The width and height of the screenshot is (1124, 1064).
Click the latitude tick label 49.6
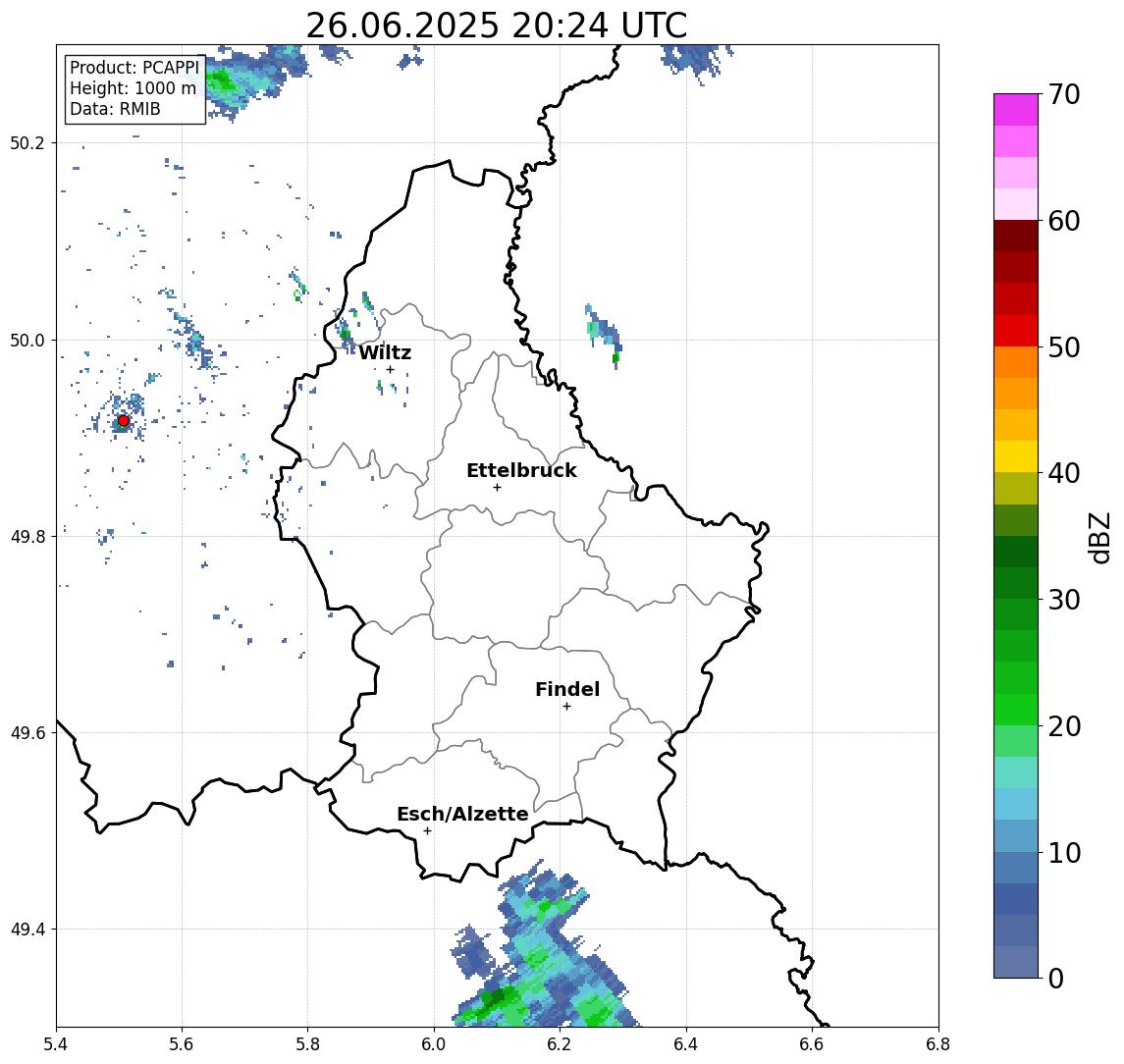coord(27,733)
